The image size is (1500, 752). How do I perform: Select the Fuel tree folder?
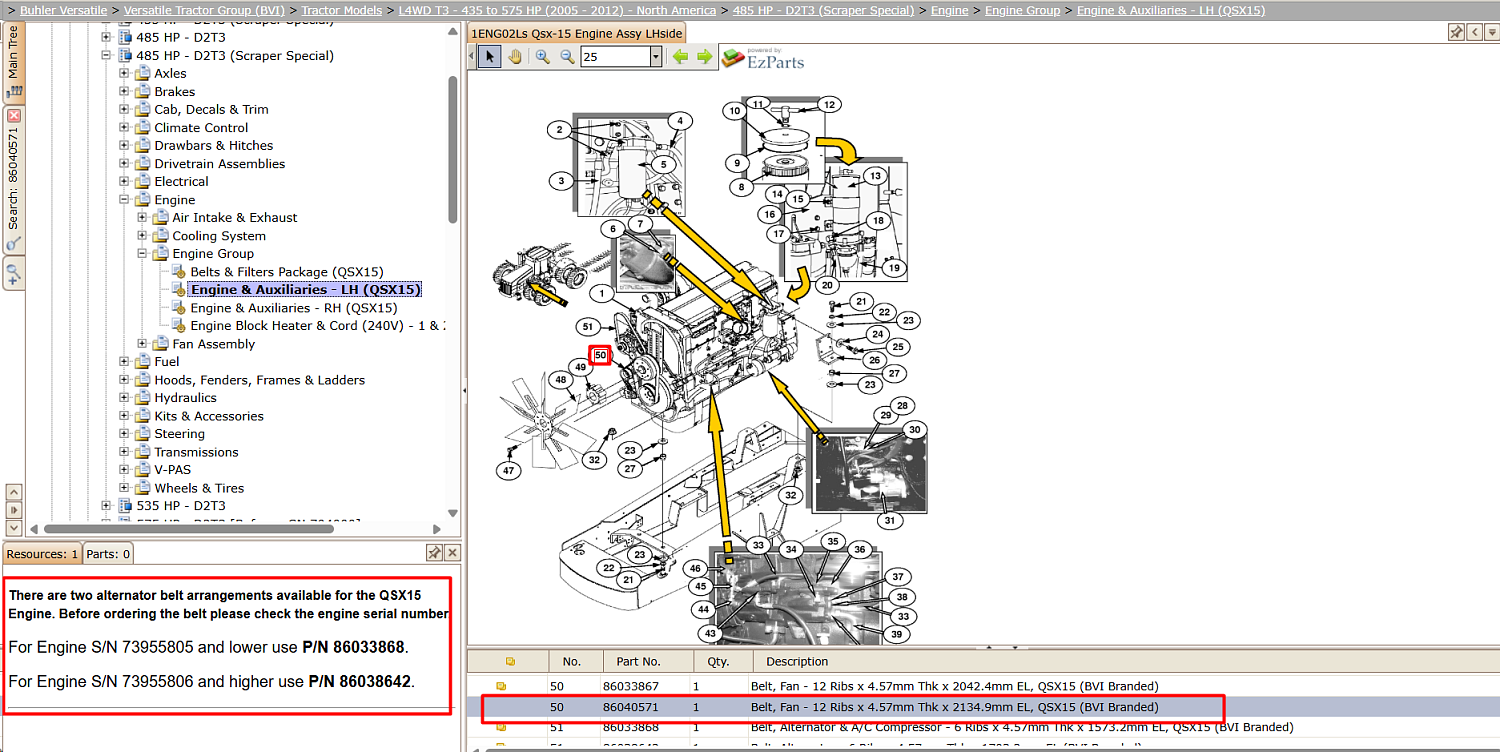point(167,362)
